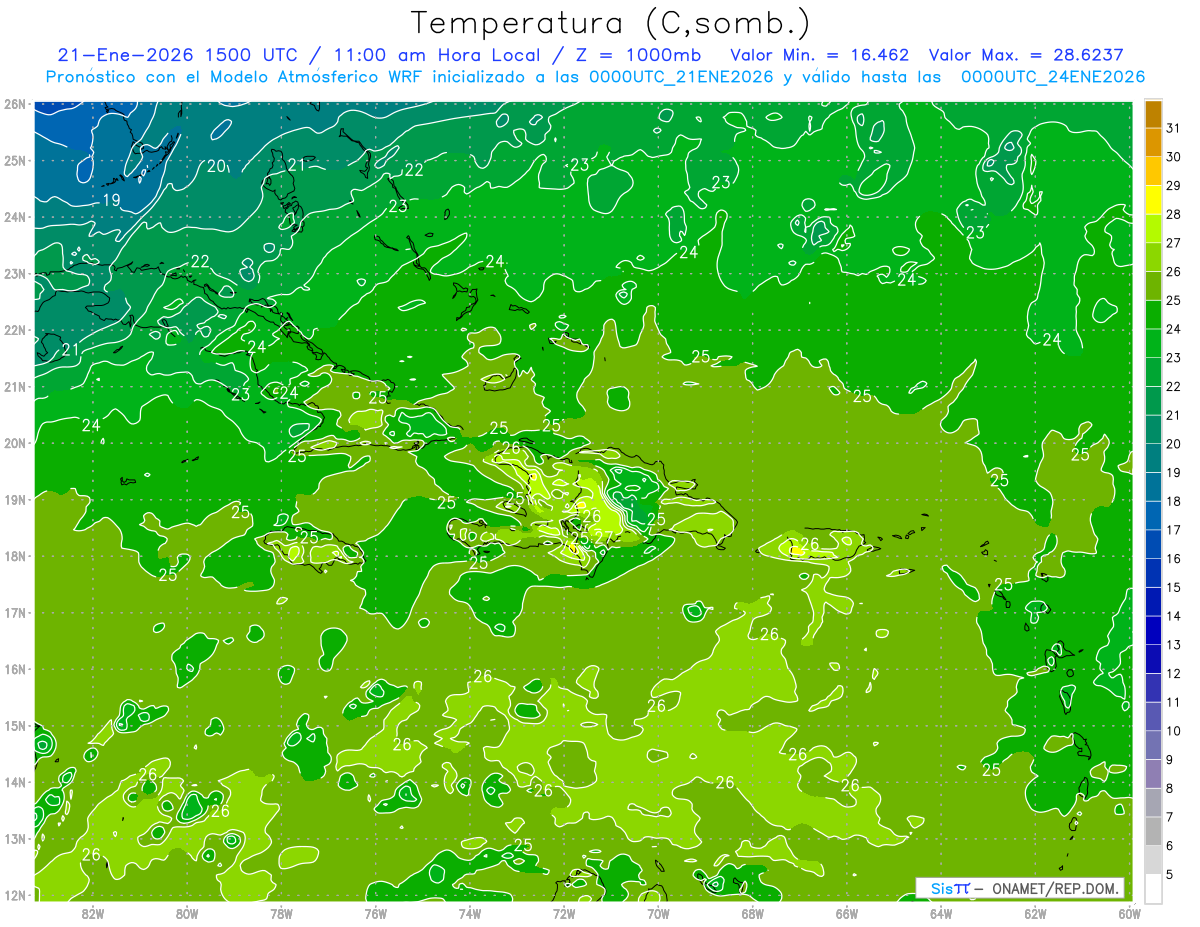This screenshot has height=927, width=1200.
Task: Pick the color swatch between 24 and 25
Action: [1153, 315]
